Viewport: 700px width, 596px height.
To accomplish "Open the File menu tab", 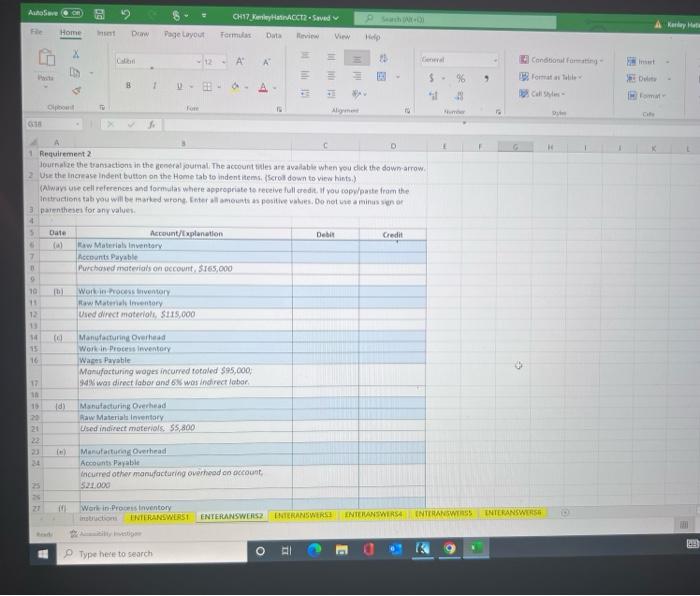I will [x=36, y=32].
